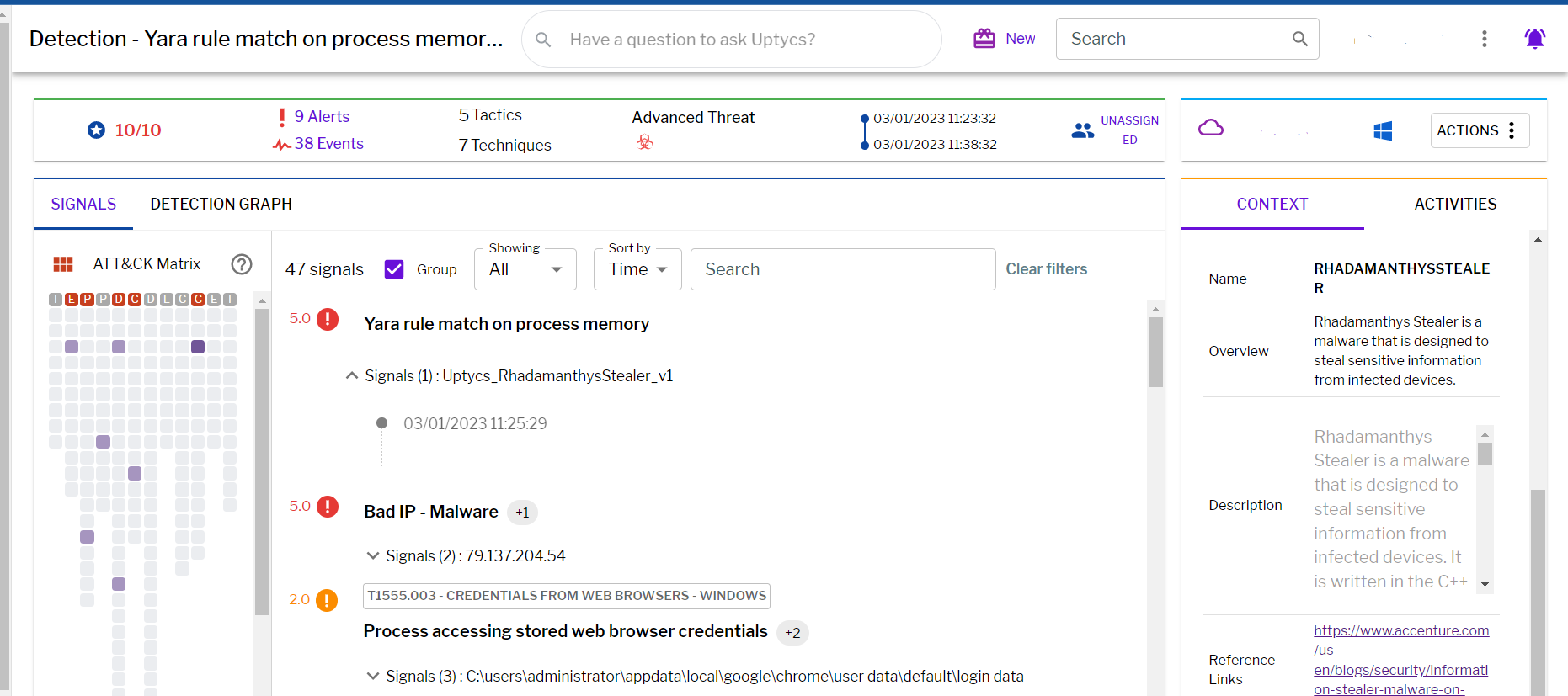Select the Lateral Movement 'L' tactic header
This screenshot has width=1568, height=696.
167,299
